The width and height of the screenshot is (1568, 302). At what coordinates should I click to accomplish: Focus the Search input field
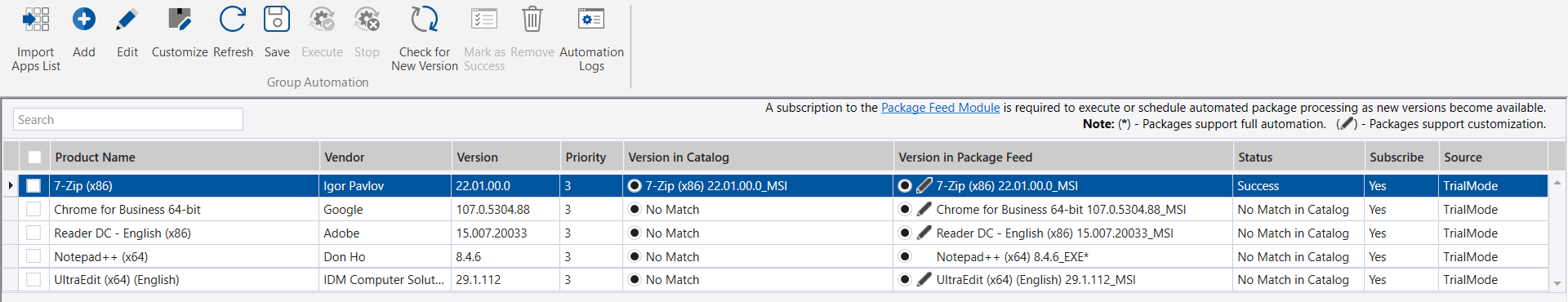pos(128,119)
